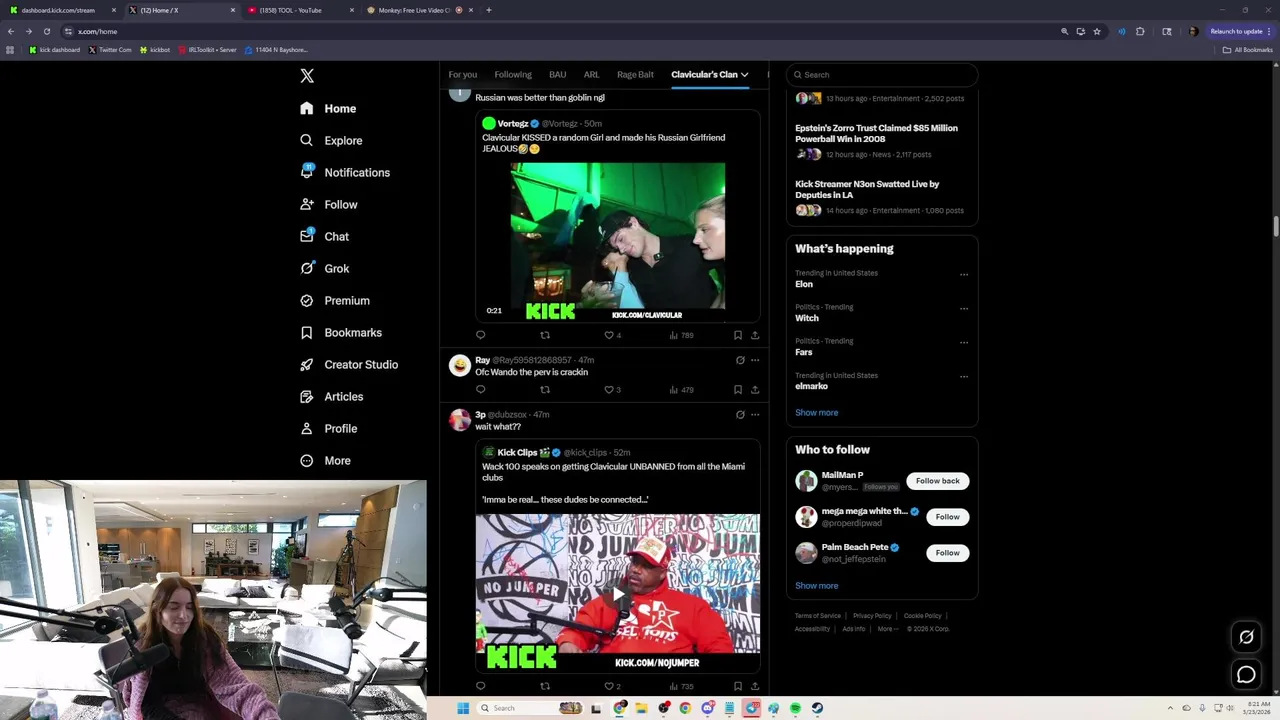This screenshot has width=1280, height=720.
Task: Open options for the Elon trend
Action: click(964, 274)
